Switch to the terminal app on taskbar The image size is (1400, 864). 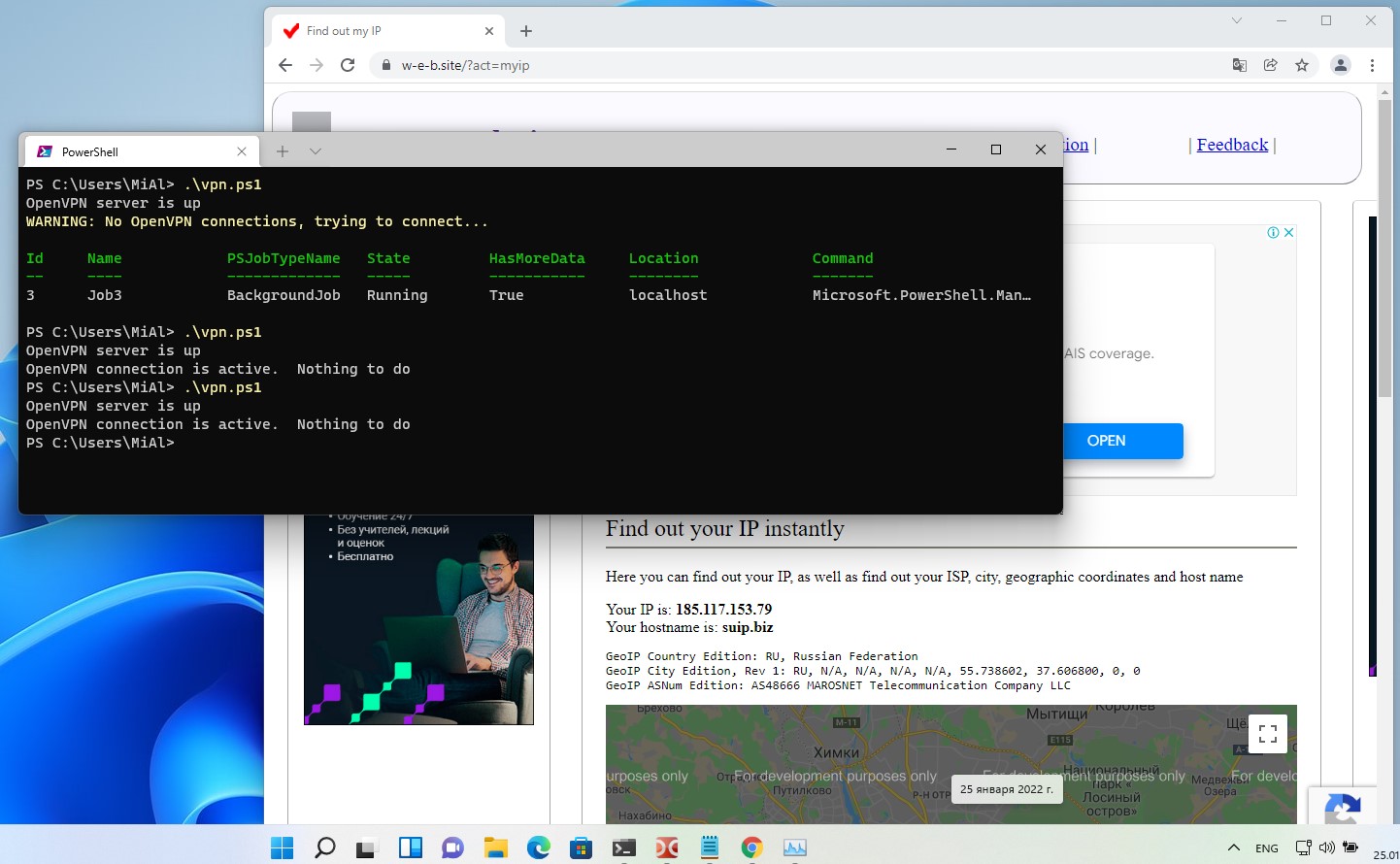coord(624,847)
